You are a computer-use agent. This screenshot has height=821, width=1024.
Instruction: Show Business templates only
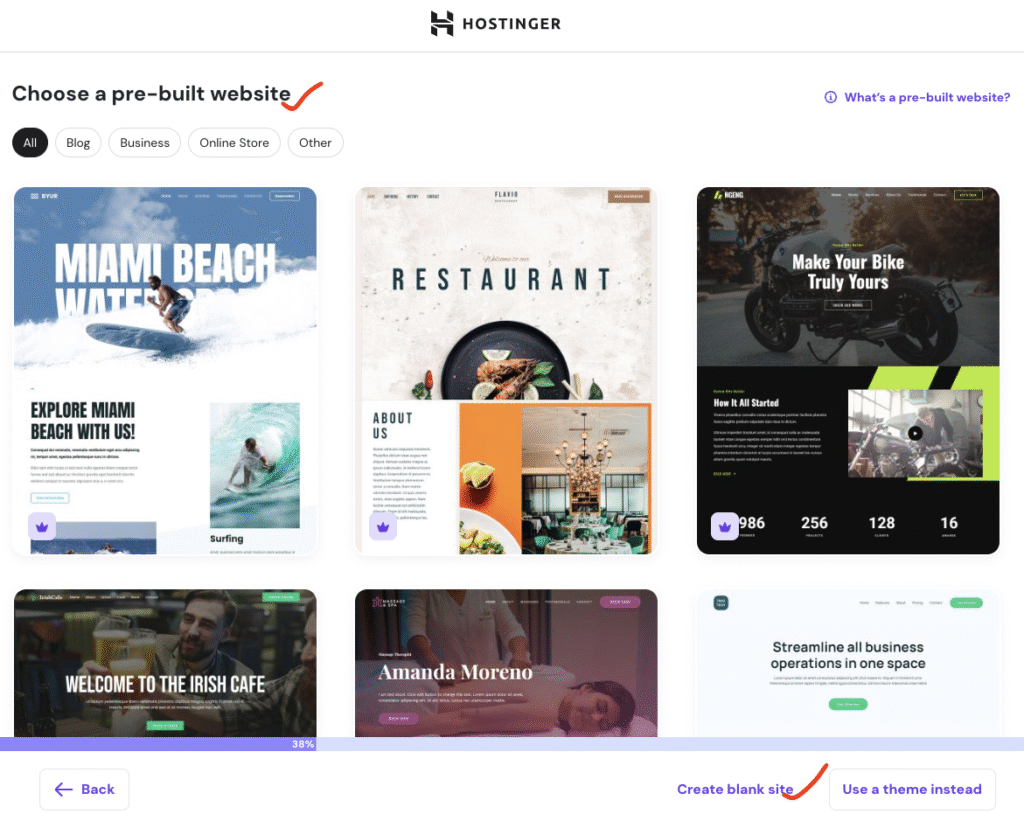click(145, 143)
